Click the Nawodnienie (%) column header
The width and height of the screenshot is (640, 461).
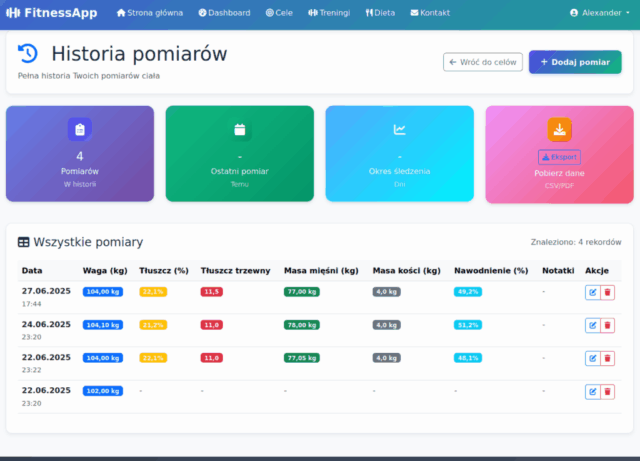coord(491,271)
